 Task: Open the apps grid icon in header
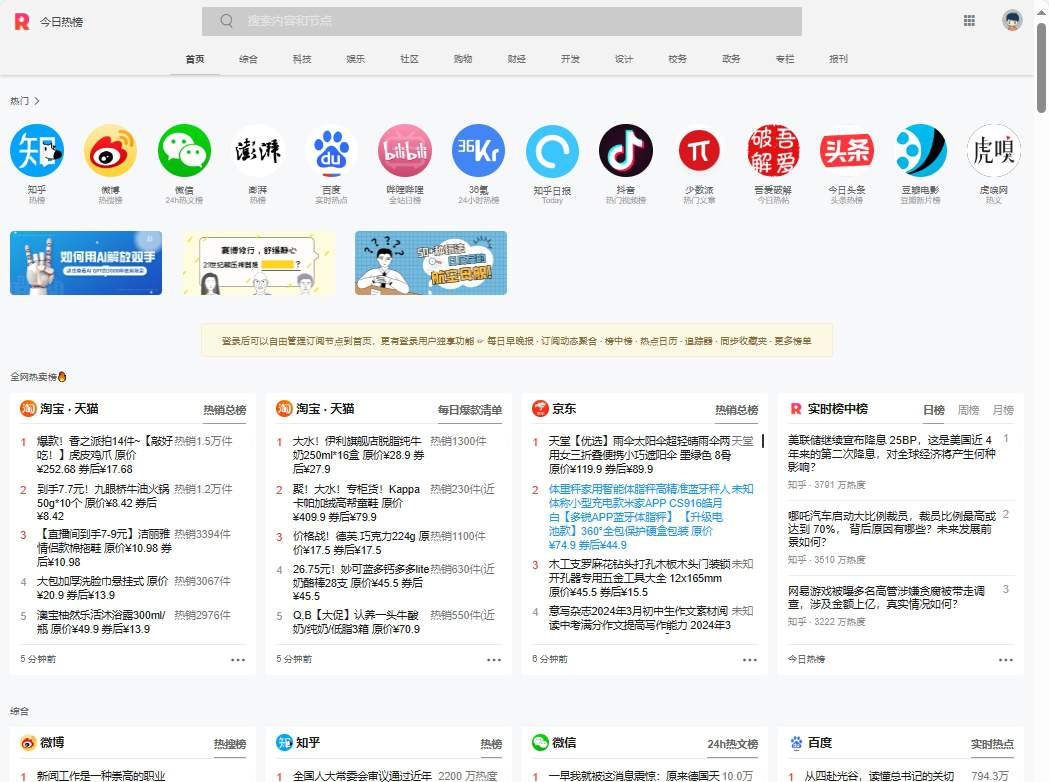point(969,21)
